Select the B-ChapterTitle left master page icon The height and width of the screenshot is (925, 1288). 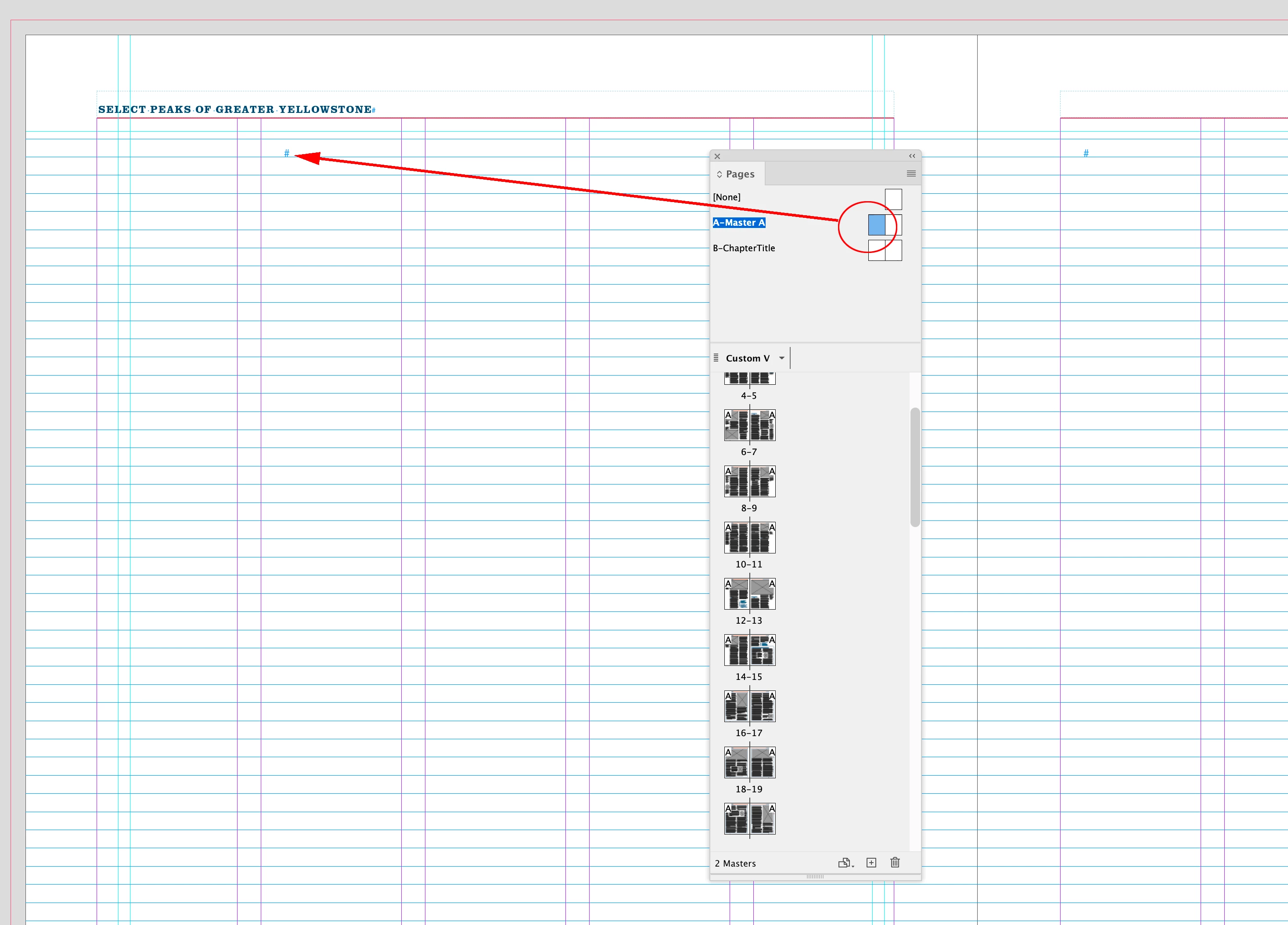876,250
